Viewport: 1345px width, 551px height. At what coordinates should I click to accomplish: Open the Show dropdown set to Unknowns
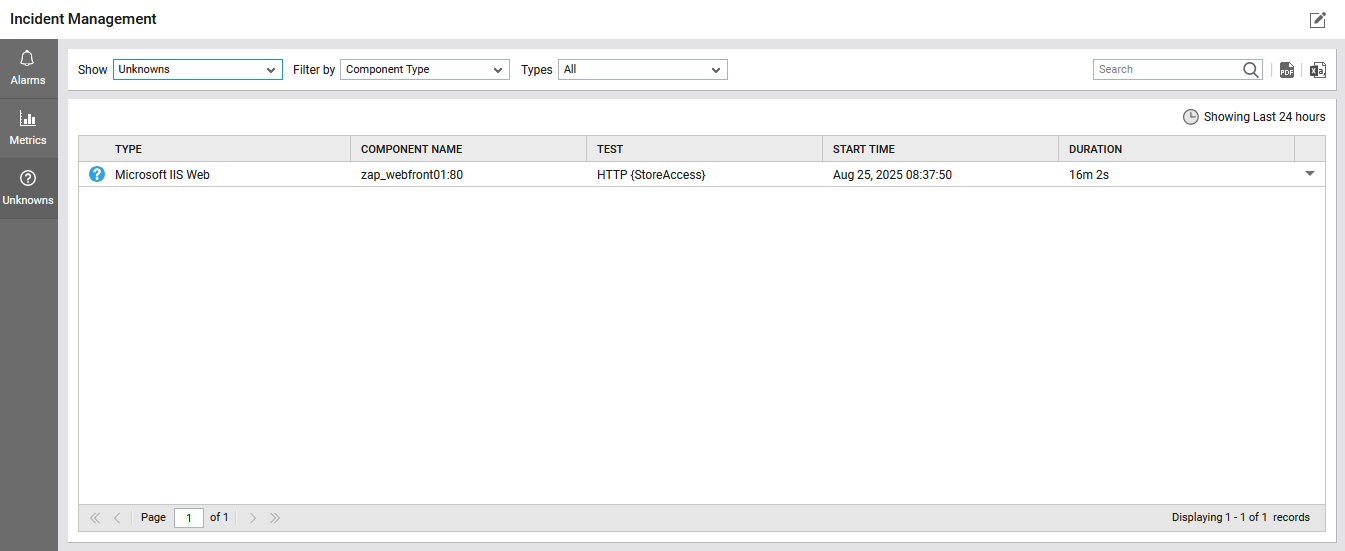coord(197,70)
